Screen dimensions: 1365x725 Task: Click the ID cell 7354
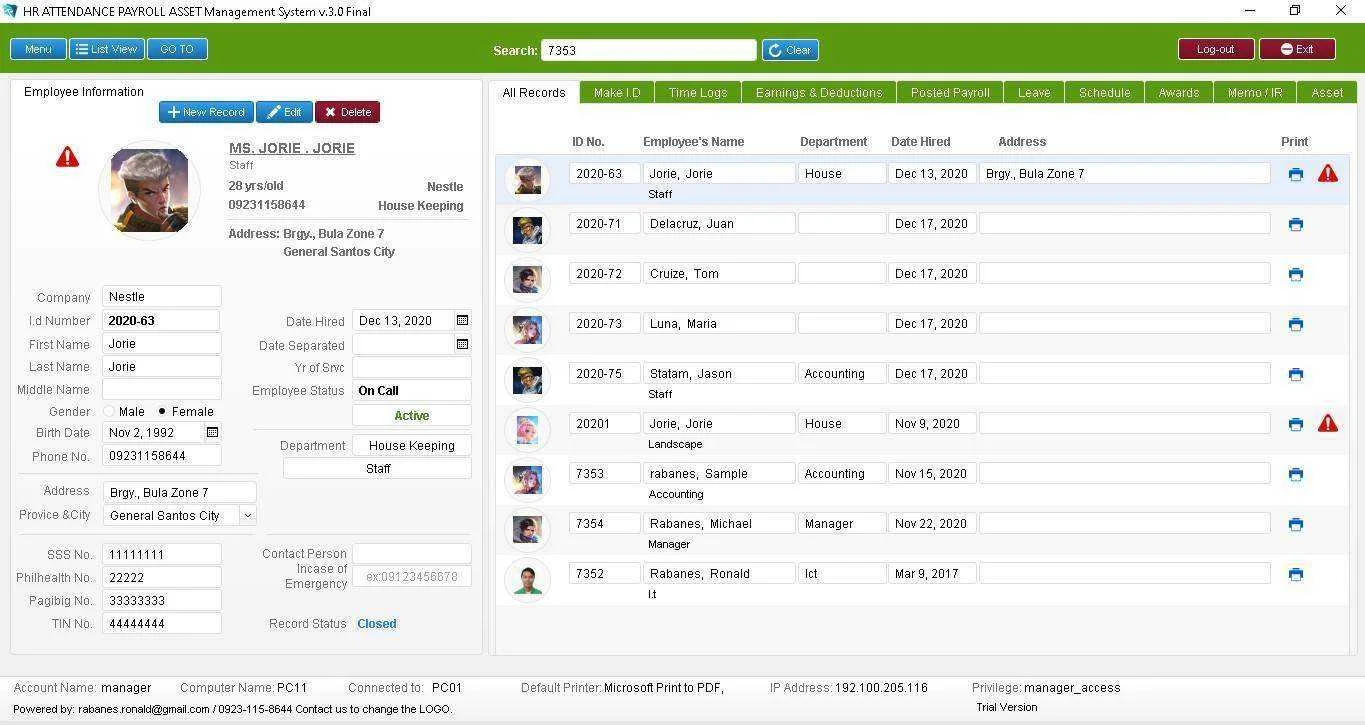tap(604, 523)
